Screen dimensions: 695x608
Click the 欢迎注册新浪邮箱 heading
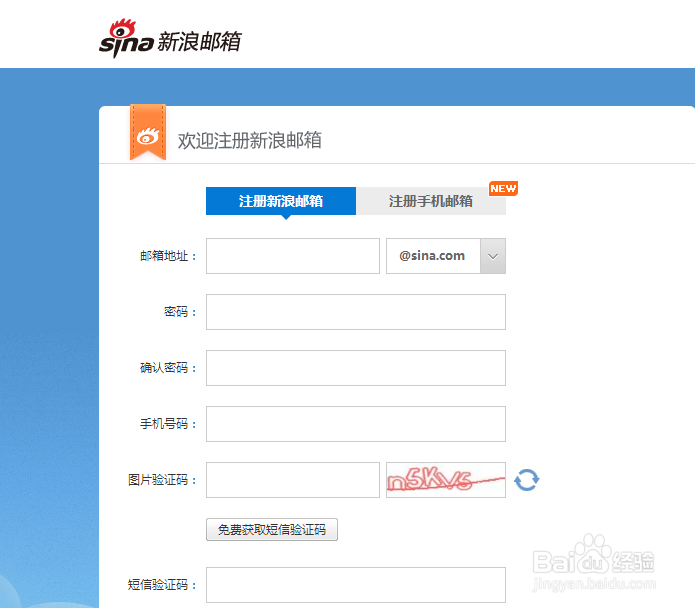[x=250, y=140]
